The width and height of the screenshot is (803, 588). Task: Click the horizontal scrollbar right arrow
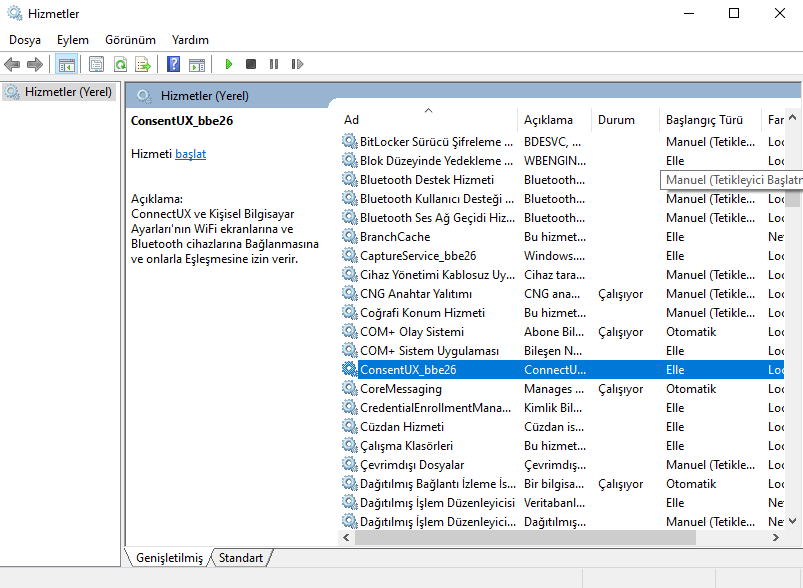click(x=775, y=537)
